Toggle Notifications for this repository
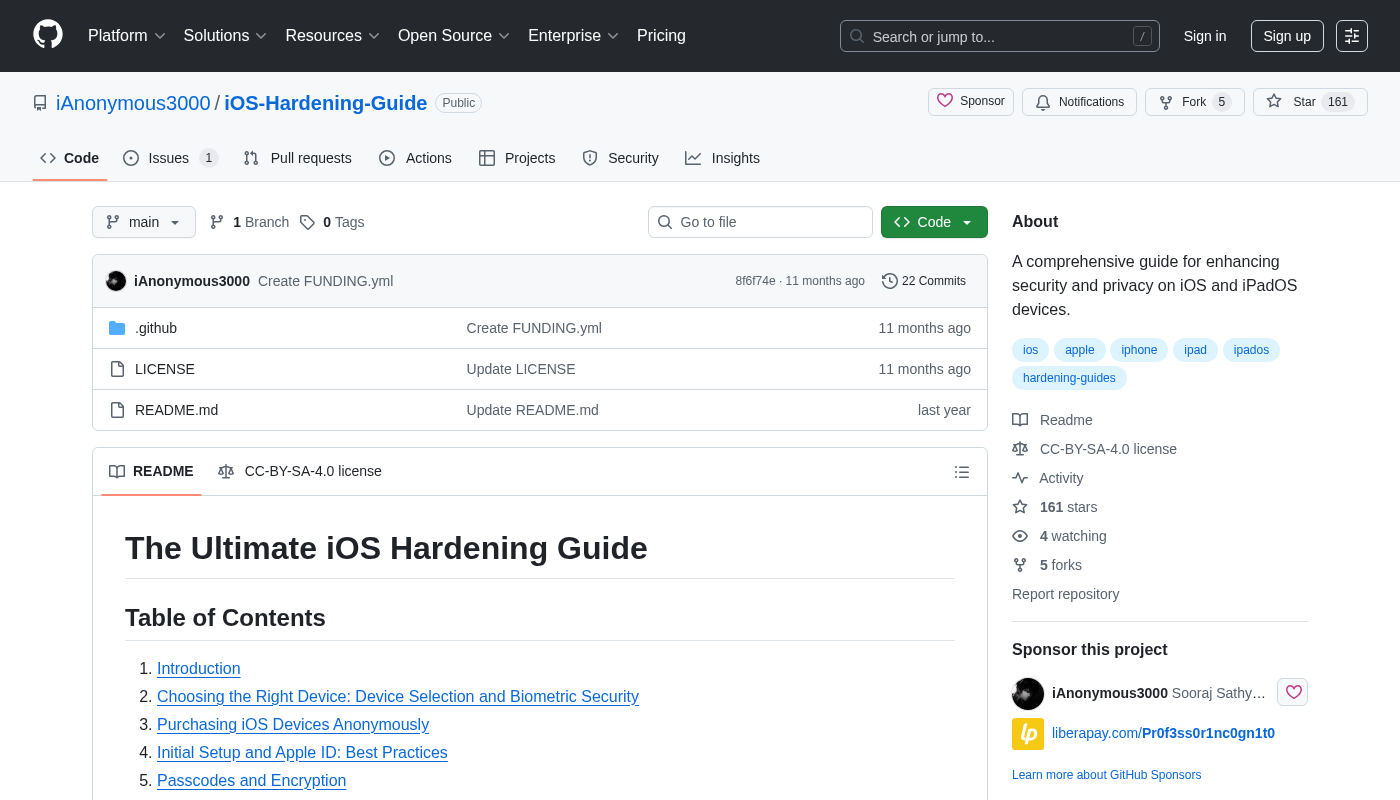1400x800 pixels. [1078, 102]
